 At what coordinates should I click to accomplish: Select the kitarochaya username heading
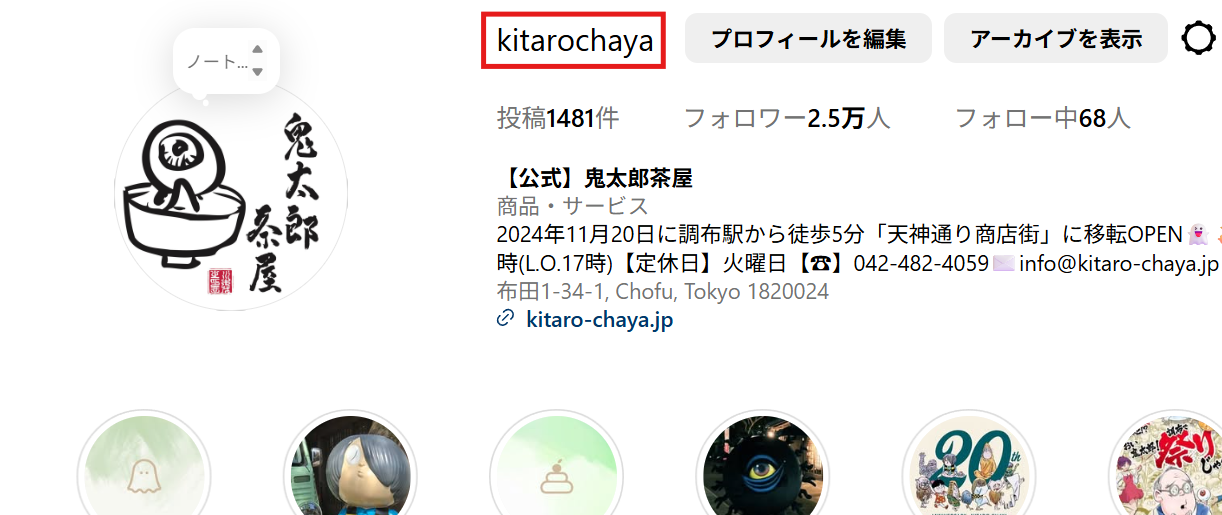pos(575,41)
